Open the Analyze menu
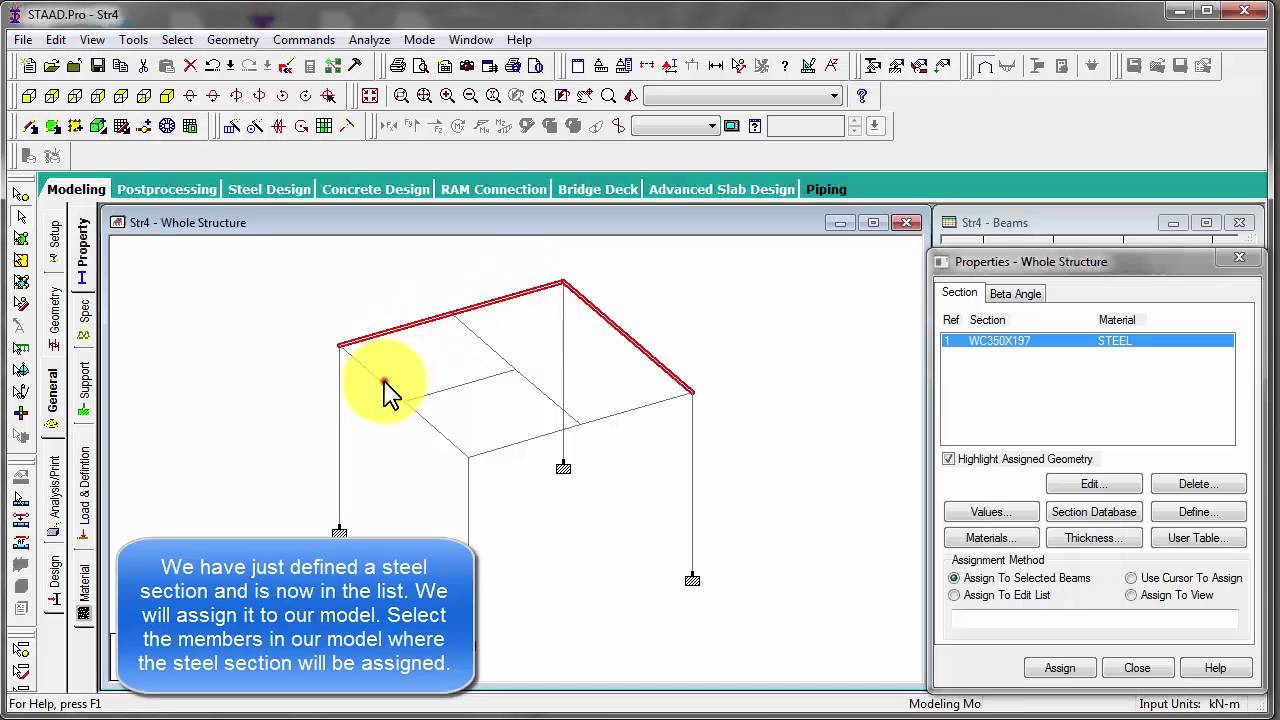Screen dimensions: 1280x720 369,40
